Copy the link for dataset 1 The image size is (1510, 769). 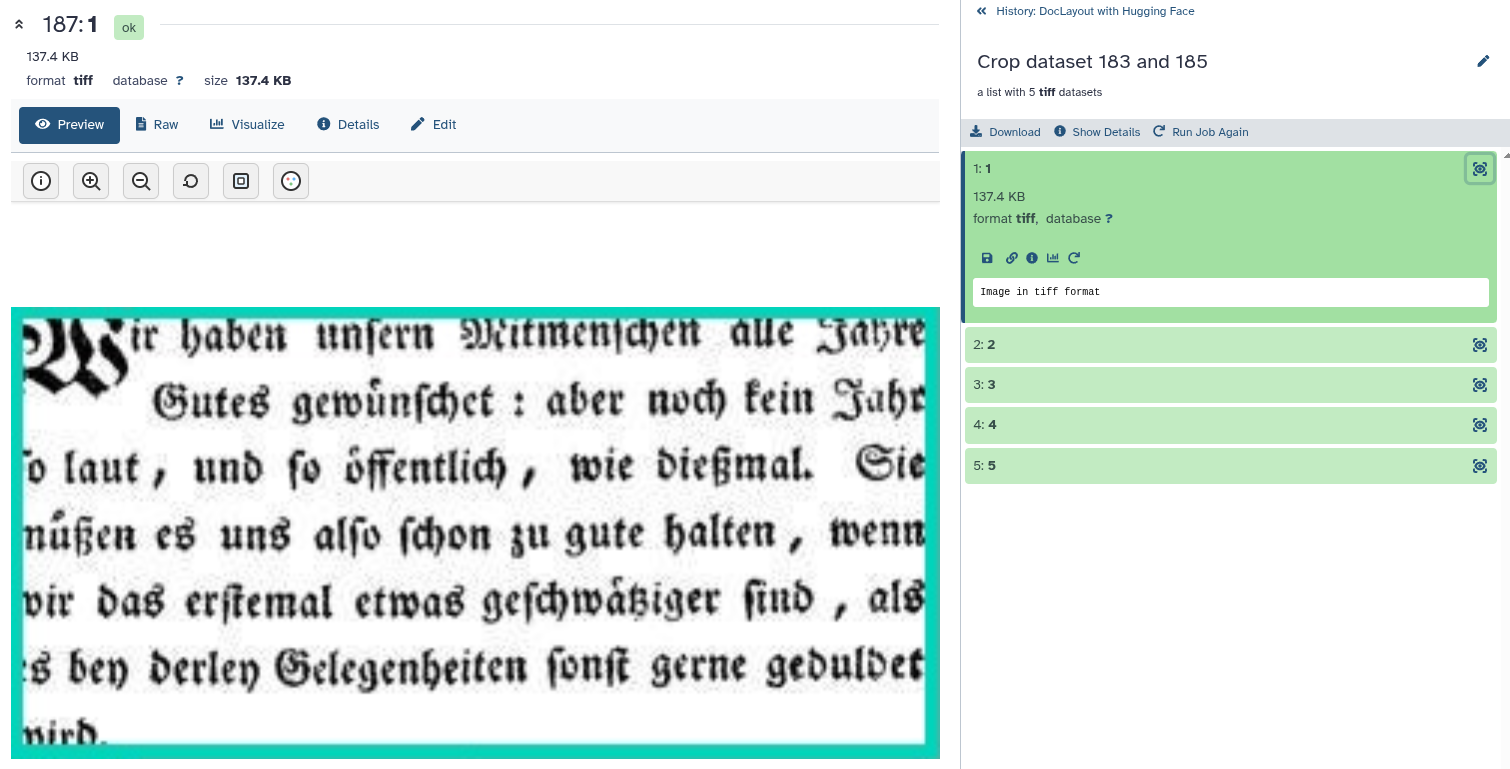(x=1011, y=257)
